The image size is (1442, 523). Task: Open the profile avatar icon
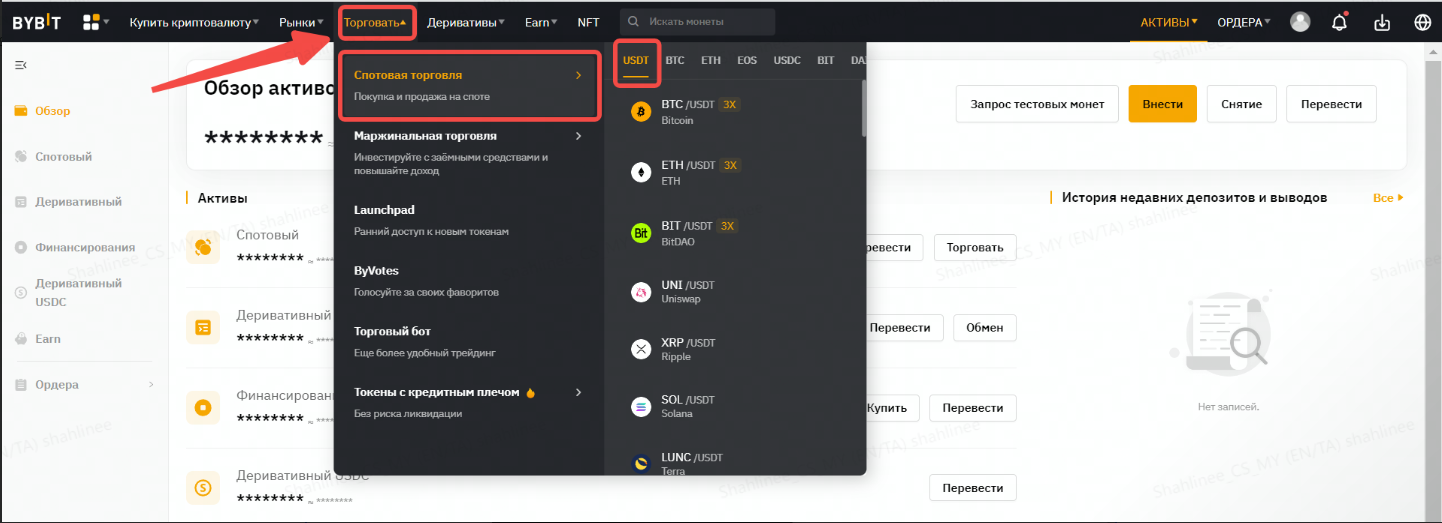[x=1300, y=22]
